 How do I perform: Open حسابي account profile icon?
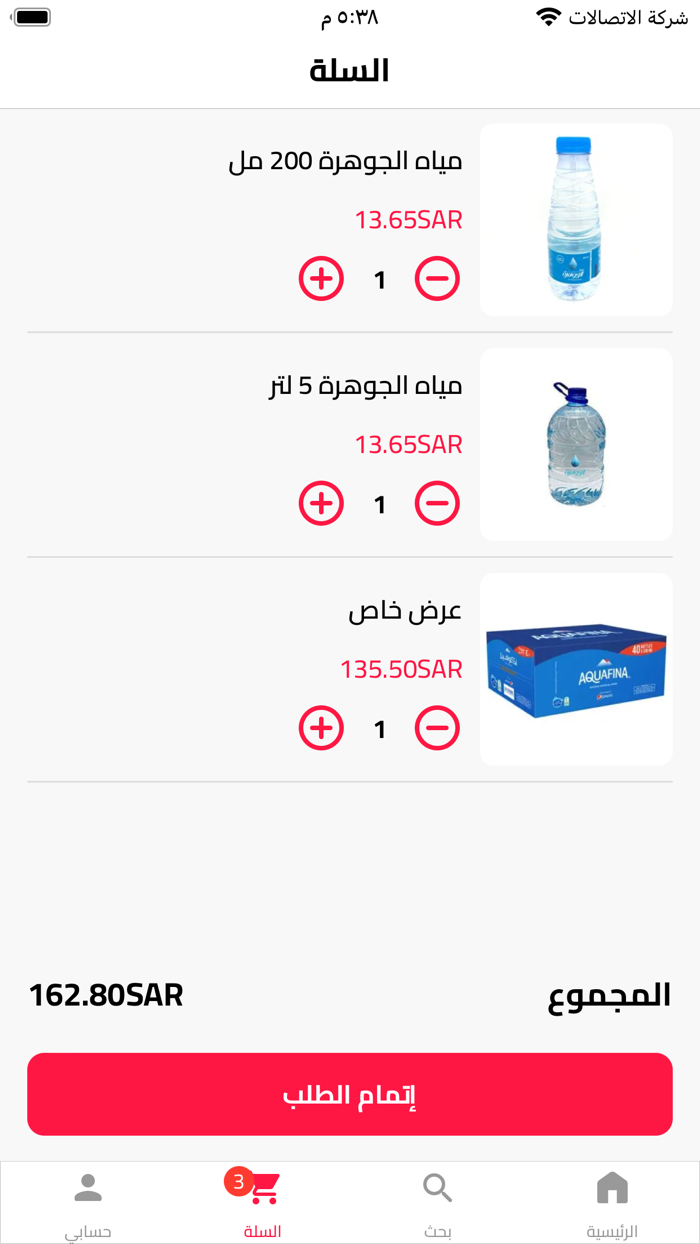pyautogui.click(x=88, y=1187)
